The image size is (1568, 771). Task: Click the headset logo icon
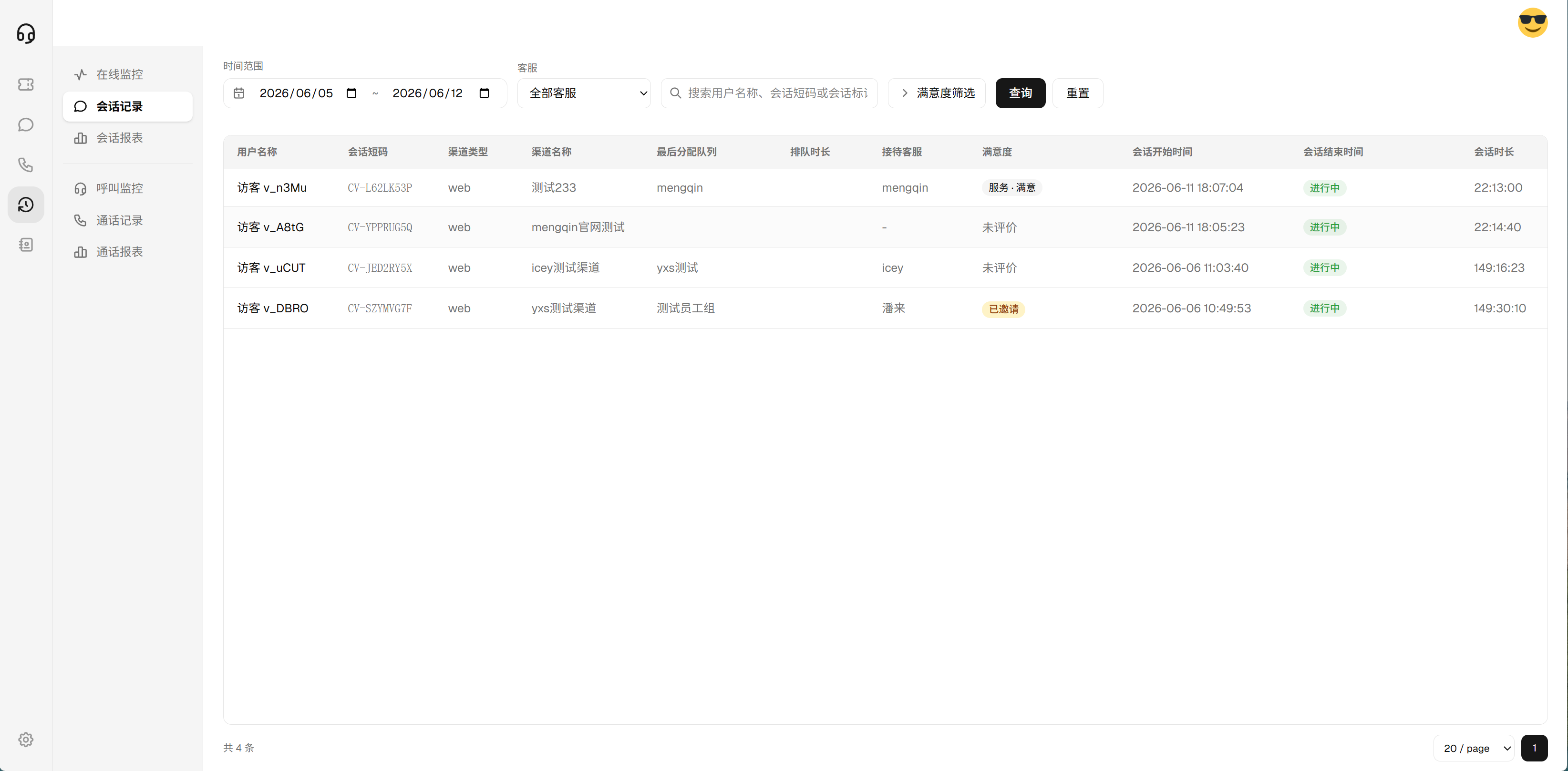26,33
